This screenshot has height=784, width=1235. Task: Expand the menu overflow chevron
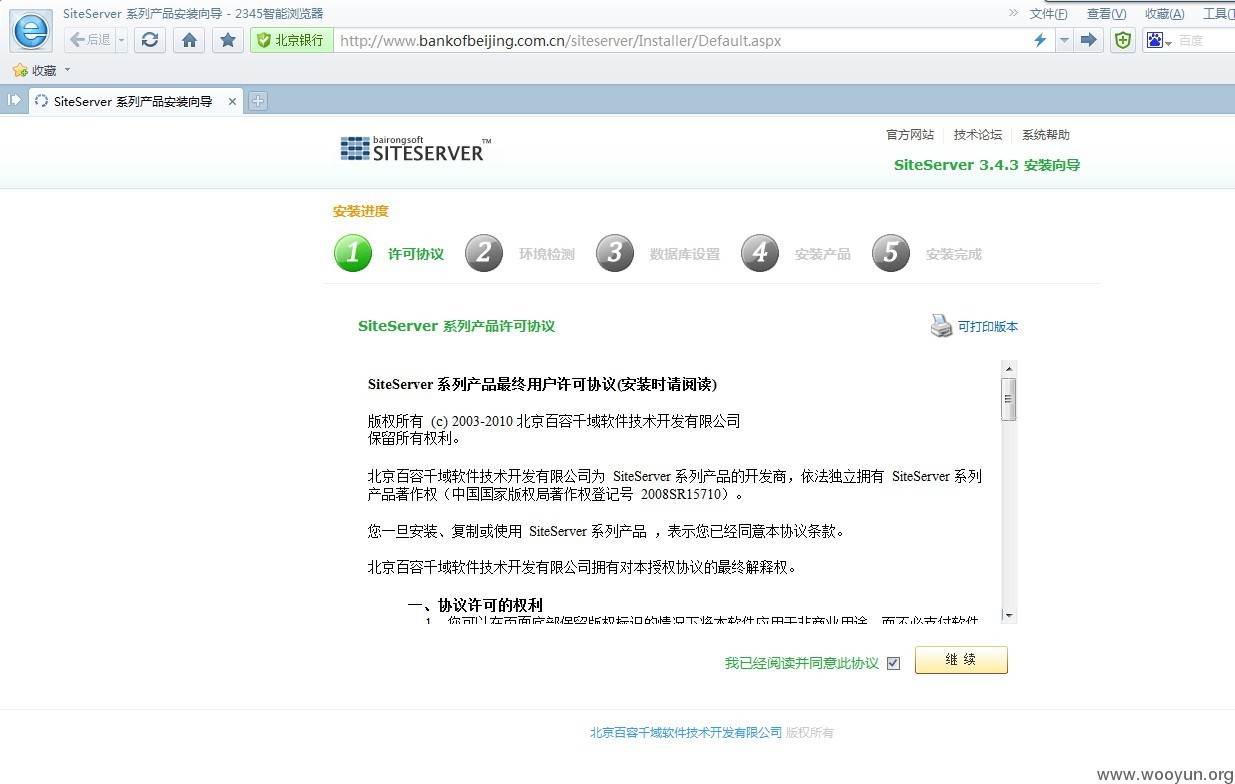click(1013, 13)
